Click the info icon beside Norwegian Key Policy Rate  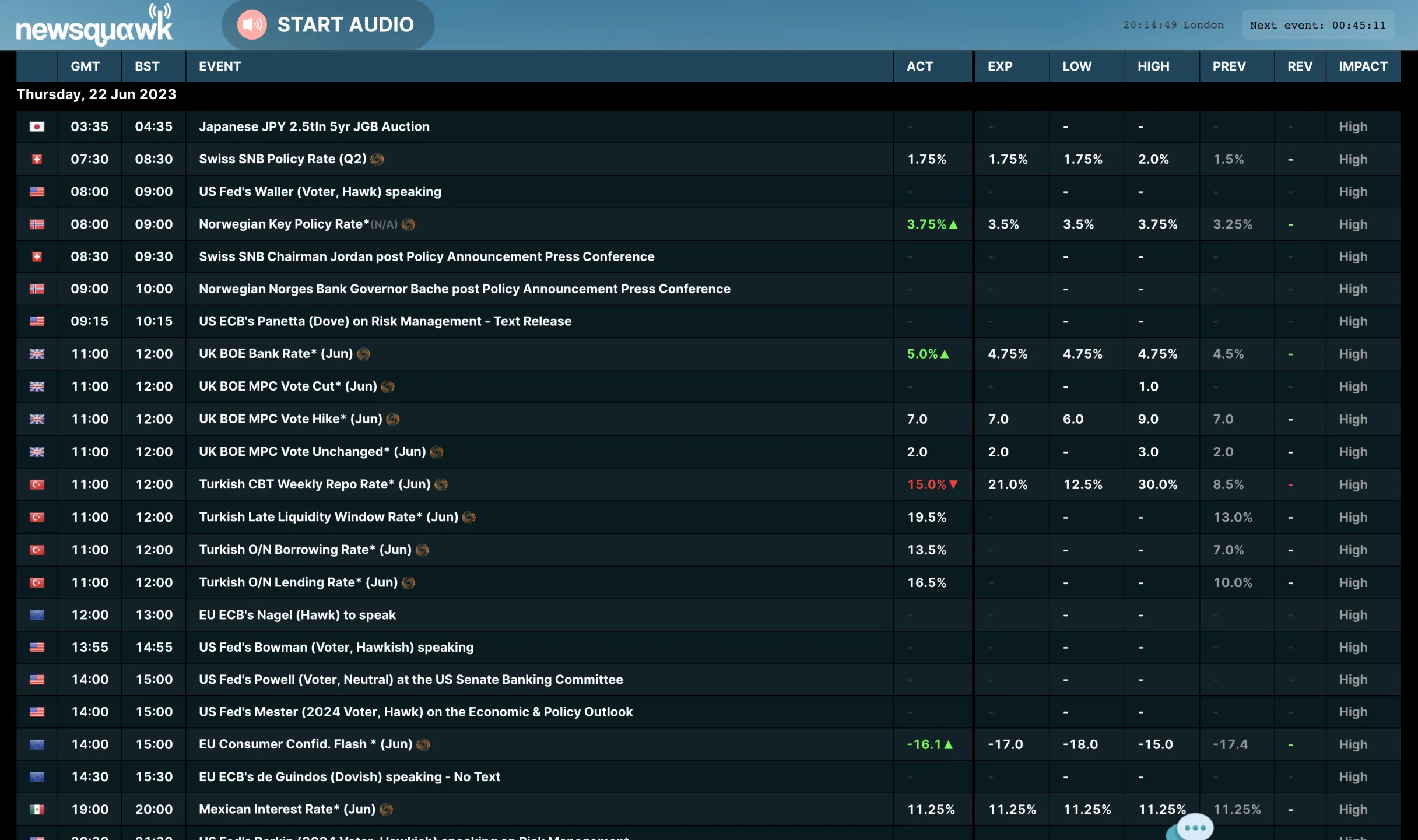pyautogui.click(x=408, y=224)
